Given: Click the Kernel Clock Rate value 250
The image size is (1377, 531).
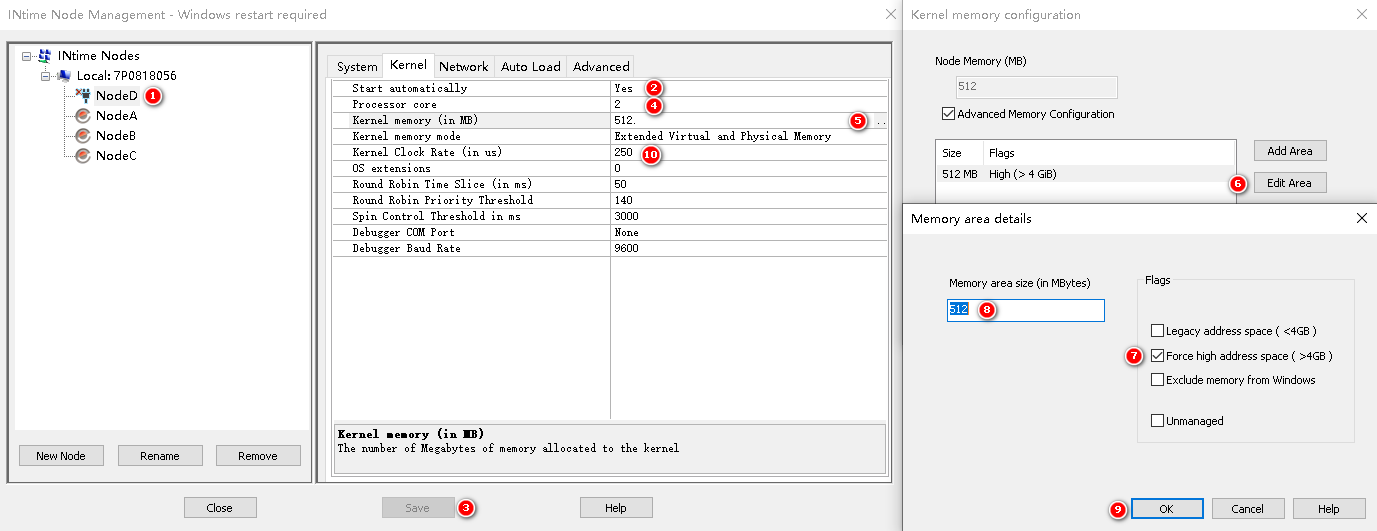Looking at the screenshot, I should (x=624, y=153).
